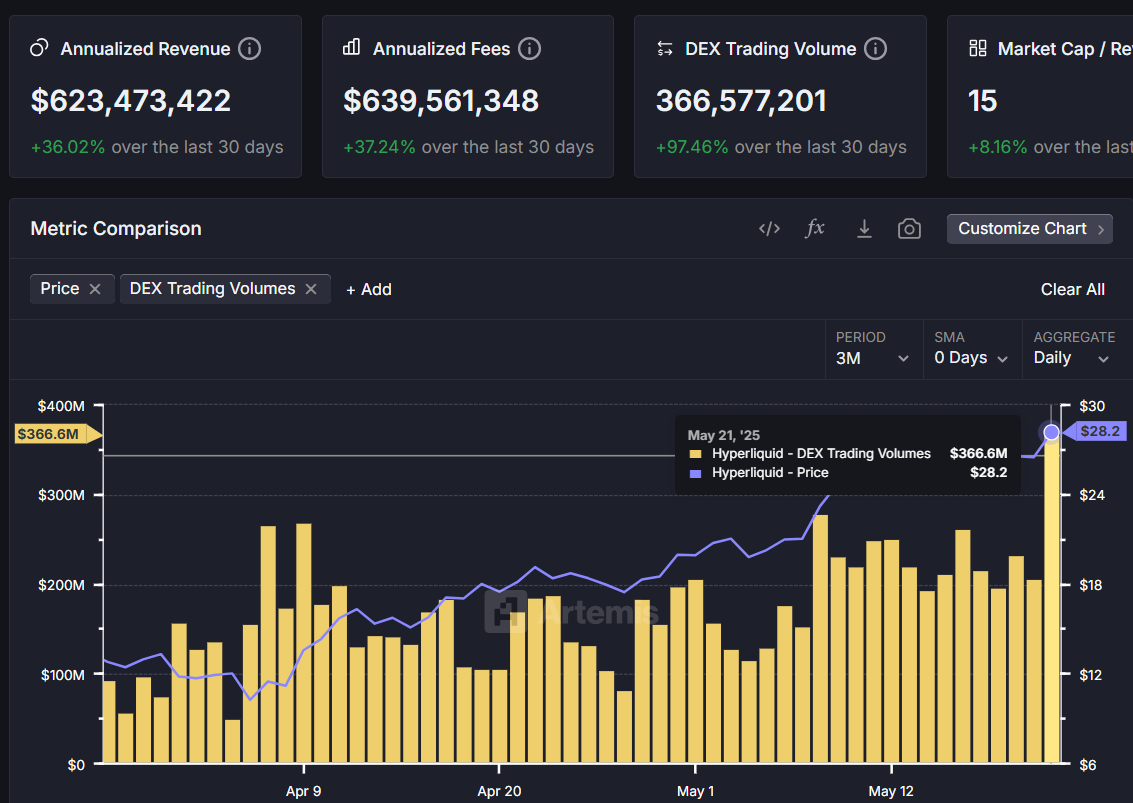The height and width of the screenshot is (803, 1133).
Task: Click the $12 right axis label
Action: [x=1091, y=675]
